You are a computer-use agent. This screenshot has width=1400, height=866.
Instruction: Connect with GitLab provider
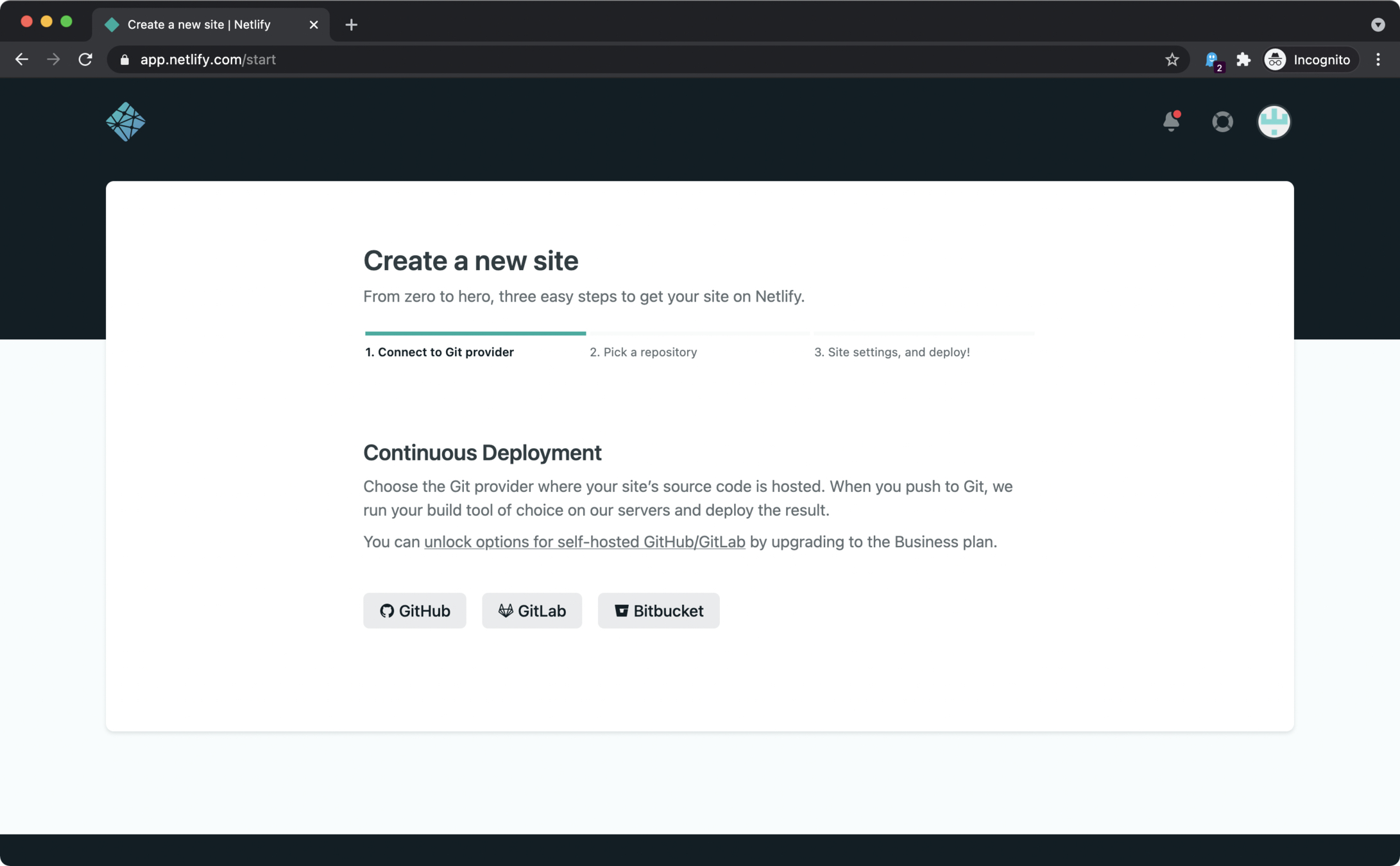(x=532, y=611)
